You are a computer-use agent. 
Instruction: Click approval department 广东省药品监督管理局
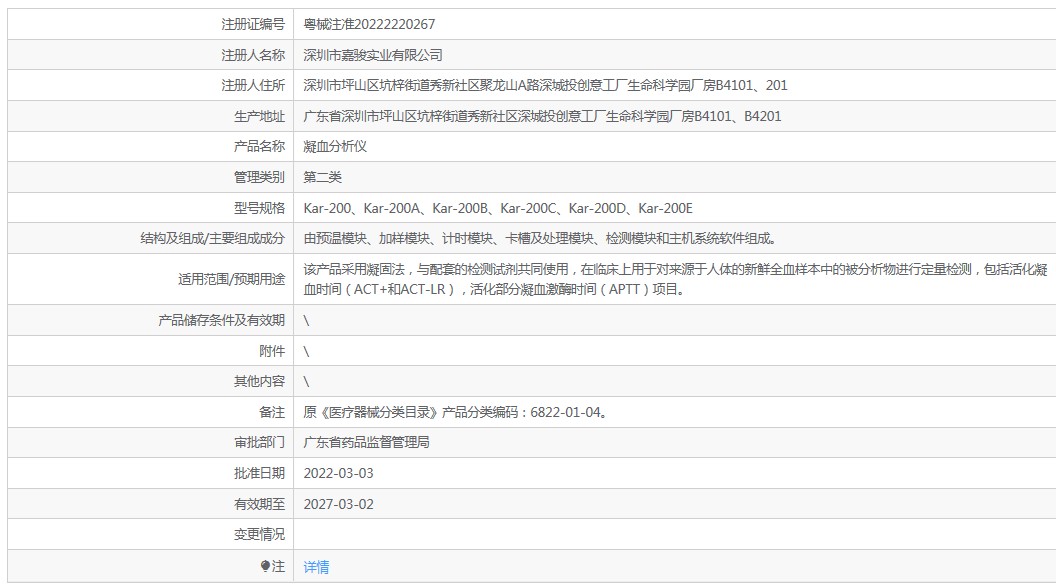point(366,443)
